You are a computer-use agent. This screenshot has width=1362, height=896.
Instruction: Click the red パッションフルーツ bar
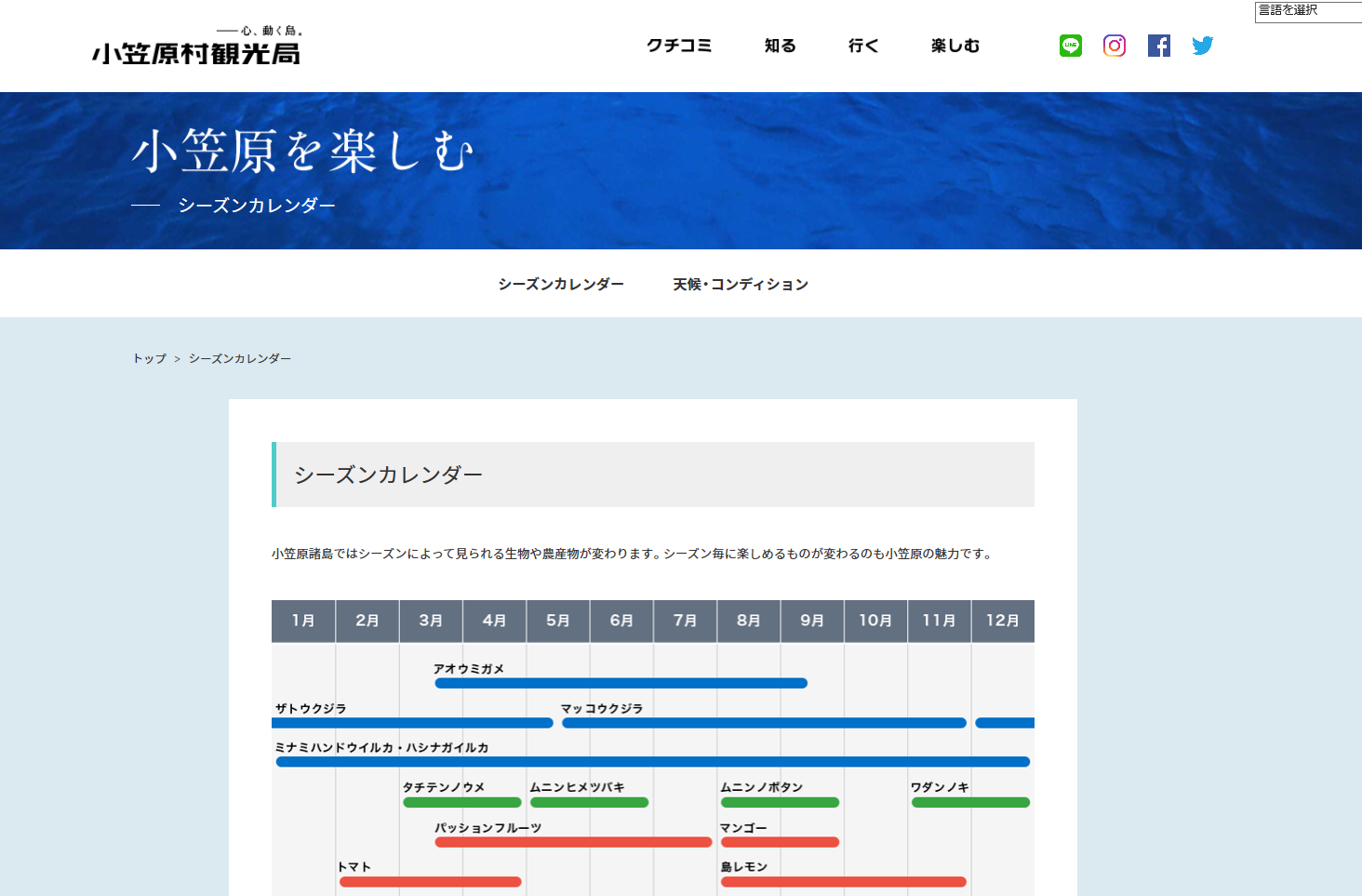(573, 842)
